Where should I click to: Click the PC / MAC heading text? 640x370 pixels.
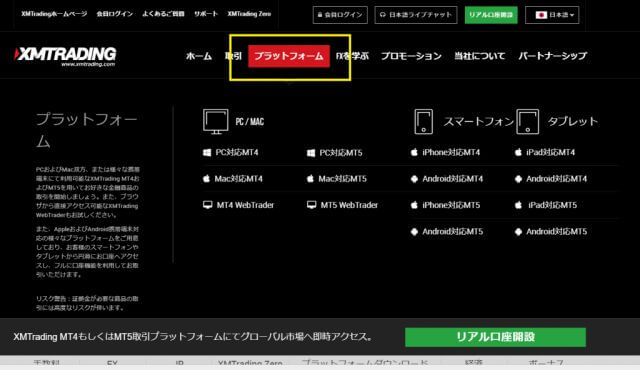pyautogui.click(x=249, y=122)
